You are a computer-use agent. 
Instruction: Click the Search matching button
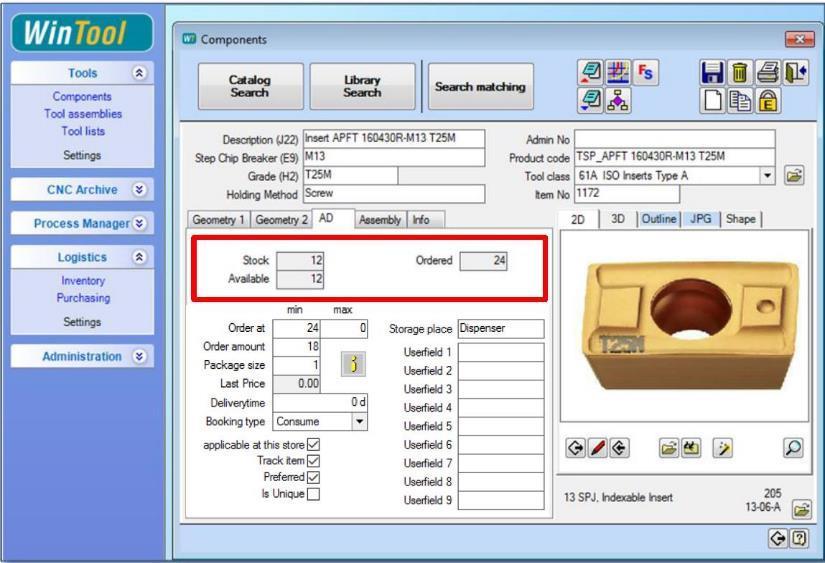[x=480, y=86]
